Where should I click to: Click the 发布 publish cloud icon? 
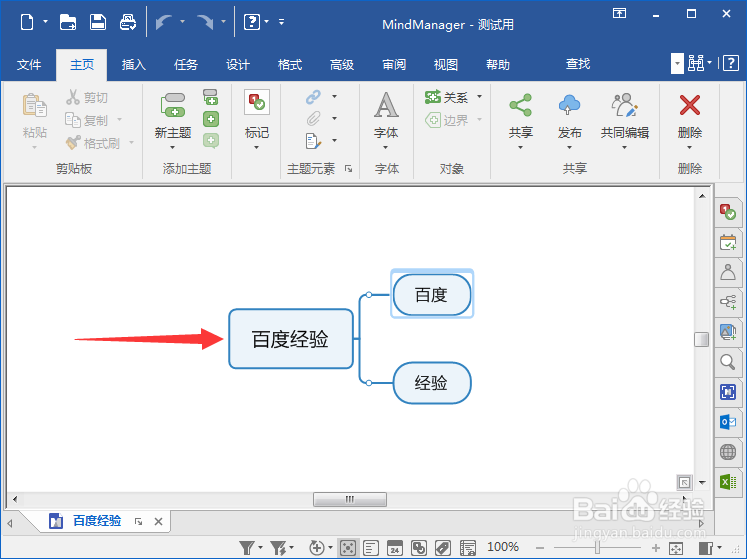[x=569, y=105]
